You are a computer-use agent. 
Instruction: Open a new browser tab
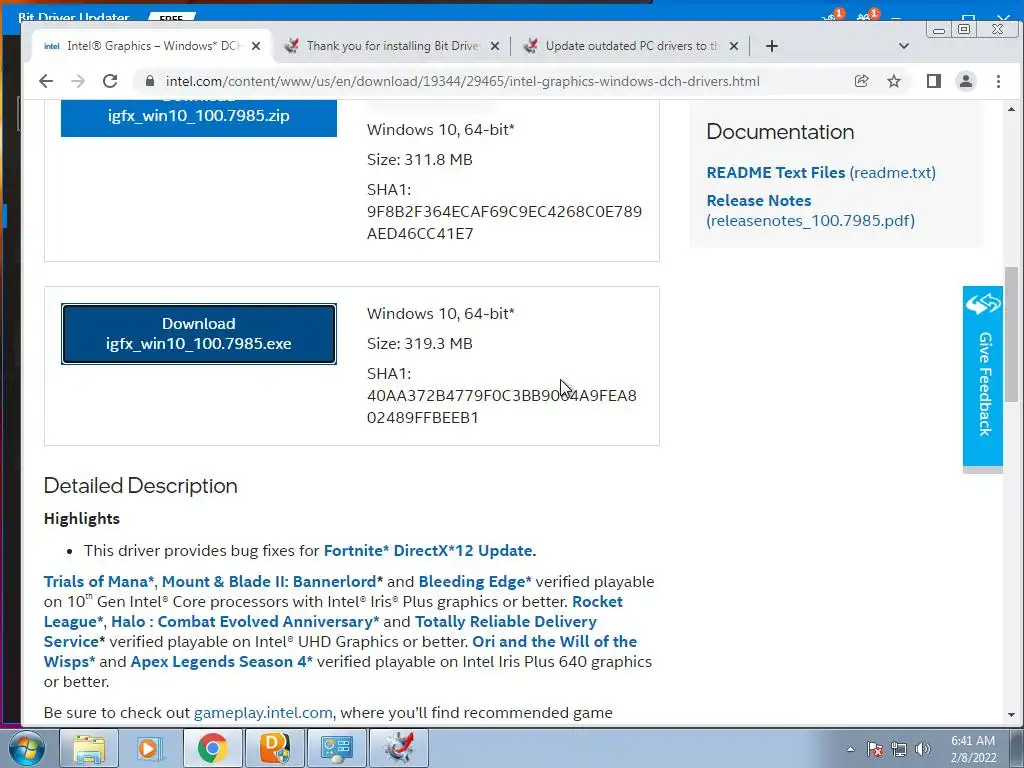click(x=772, y=46)
